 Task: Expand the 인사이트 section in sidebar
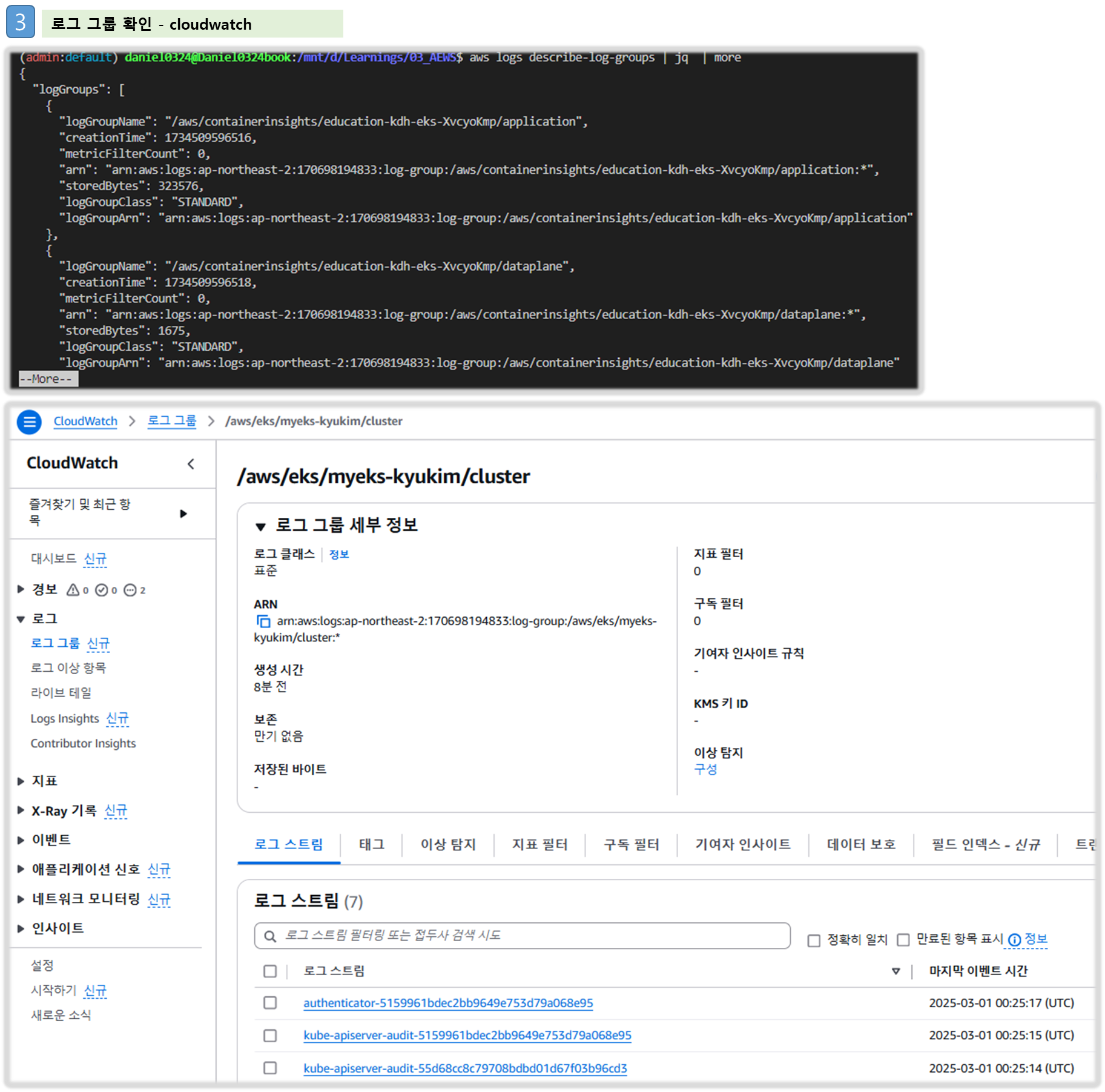[21, 928]
